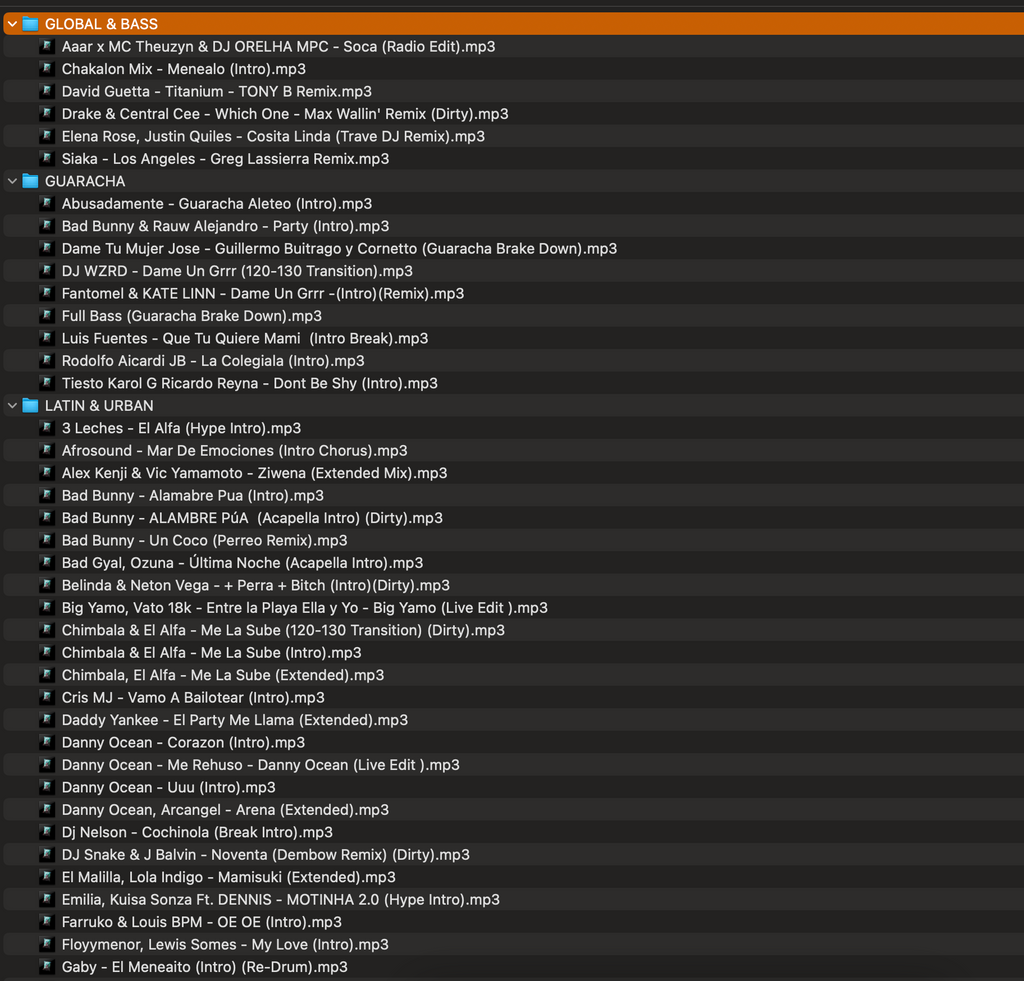The image size is (1024, 981).
Task: Click file icon of Alex Kenji Ziwena
Action: click(x=46, y=473)
